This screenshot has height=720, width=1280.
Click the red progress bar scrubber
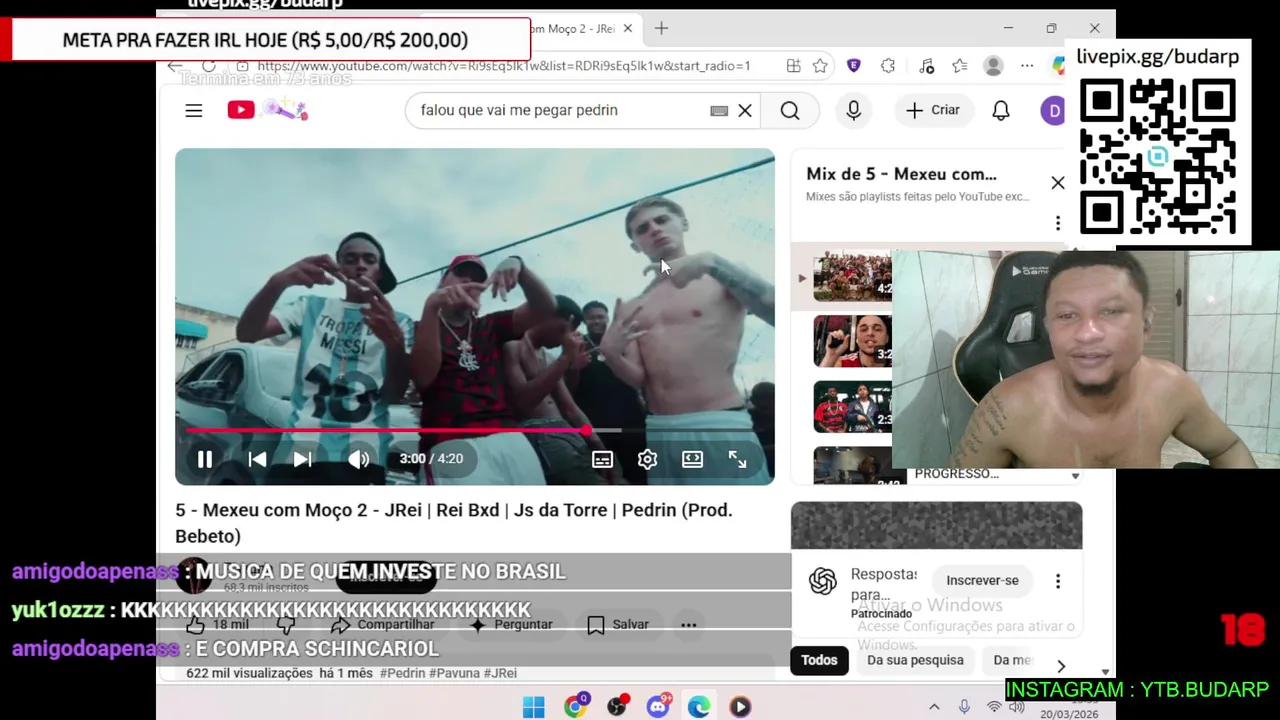click(586, 431)
